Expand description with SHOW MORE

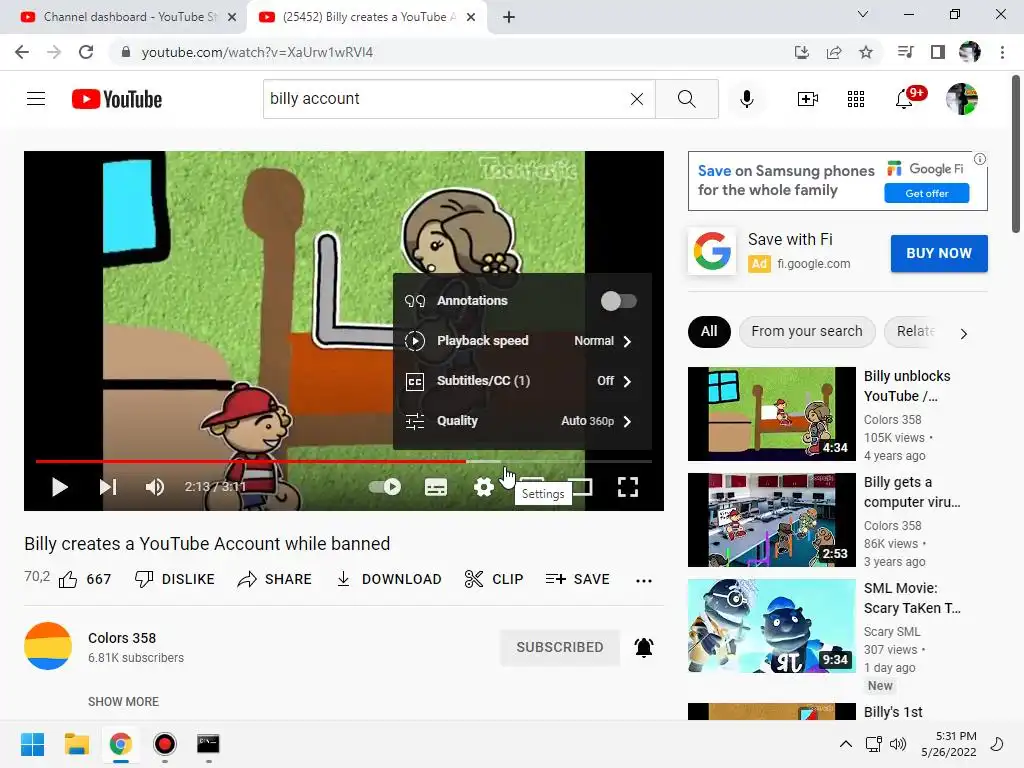123,701
